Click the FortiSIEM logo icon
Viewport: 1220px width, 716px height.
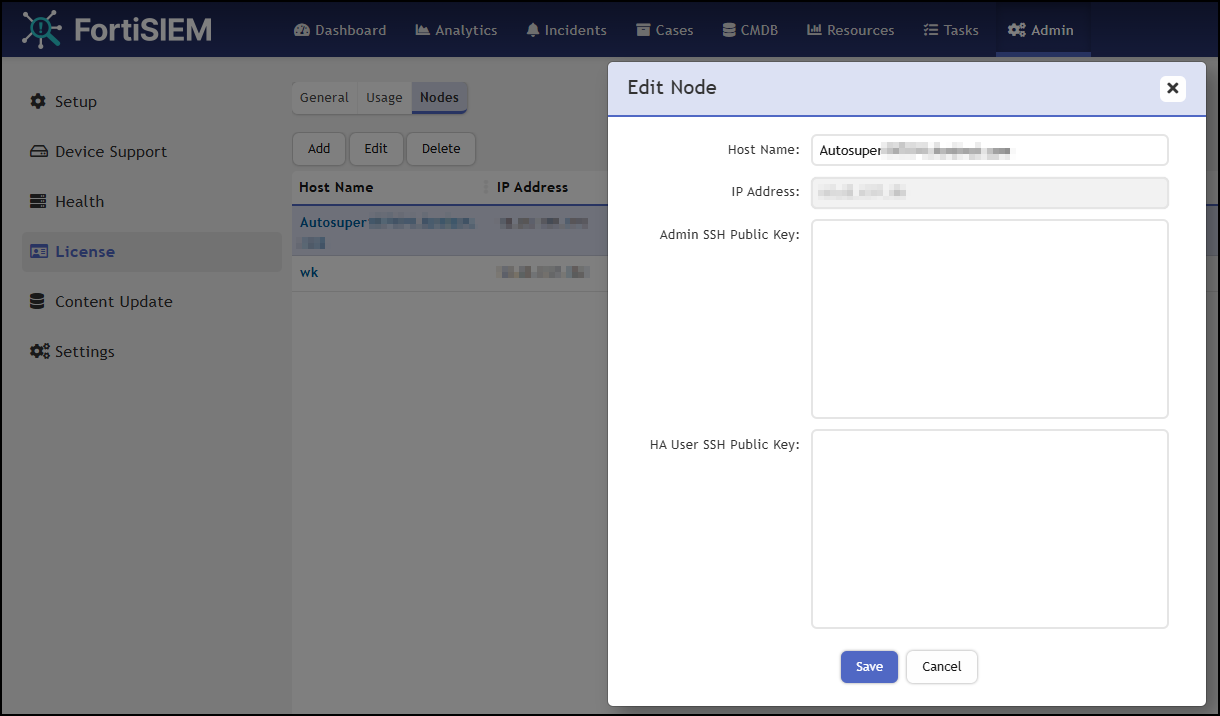pos(41,29)
